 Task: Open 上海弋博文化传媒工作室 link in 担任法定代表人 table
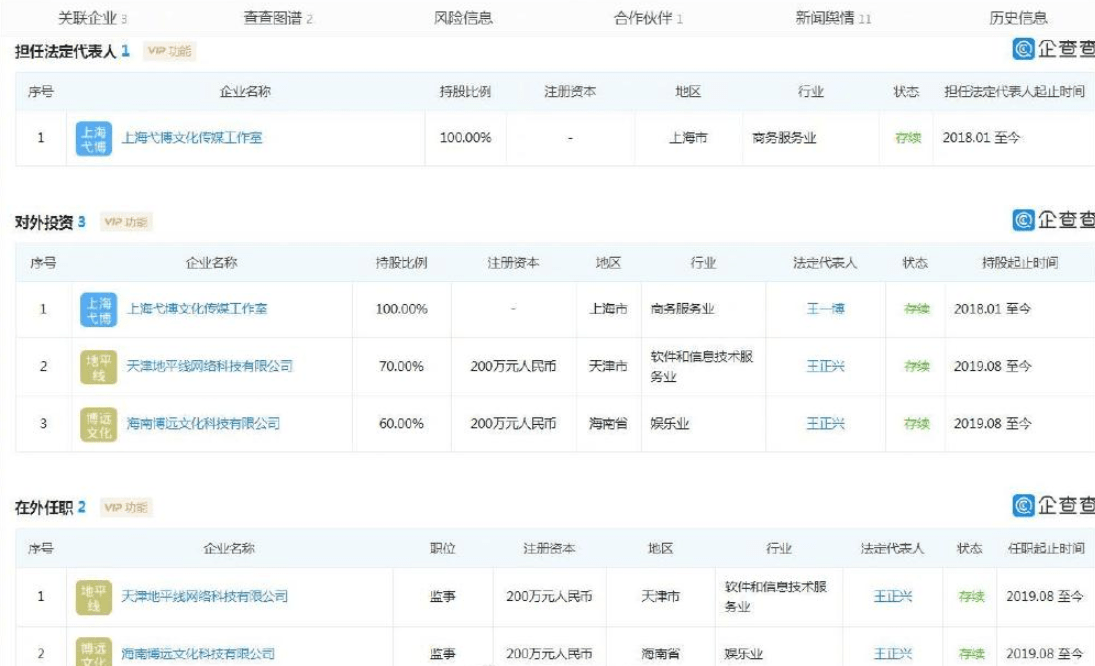pos(192,138)
